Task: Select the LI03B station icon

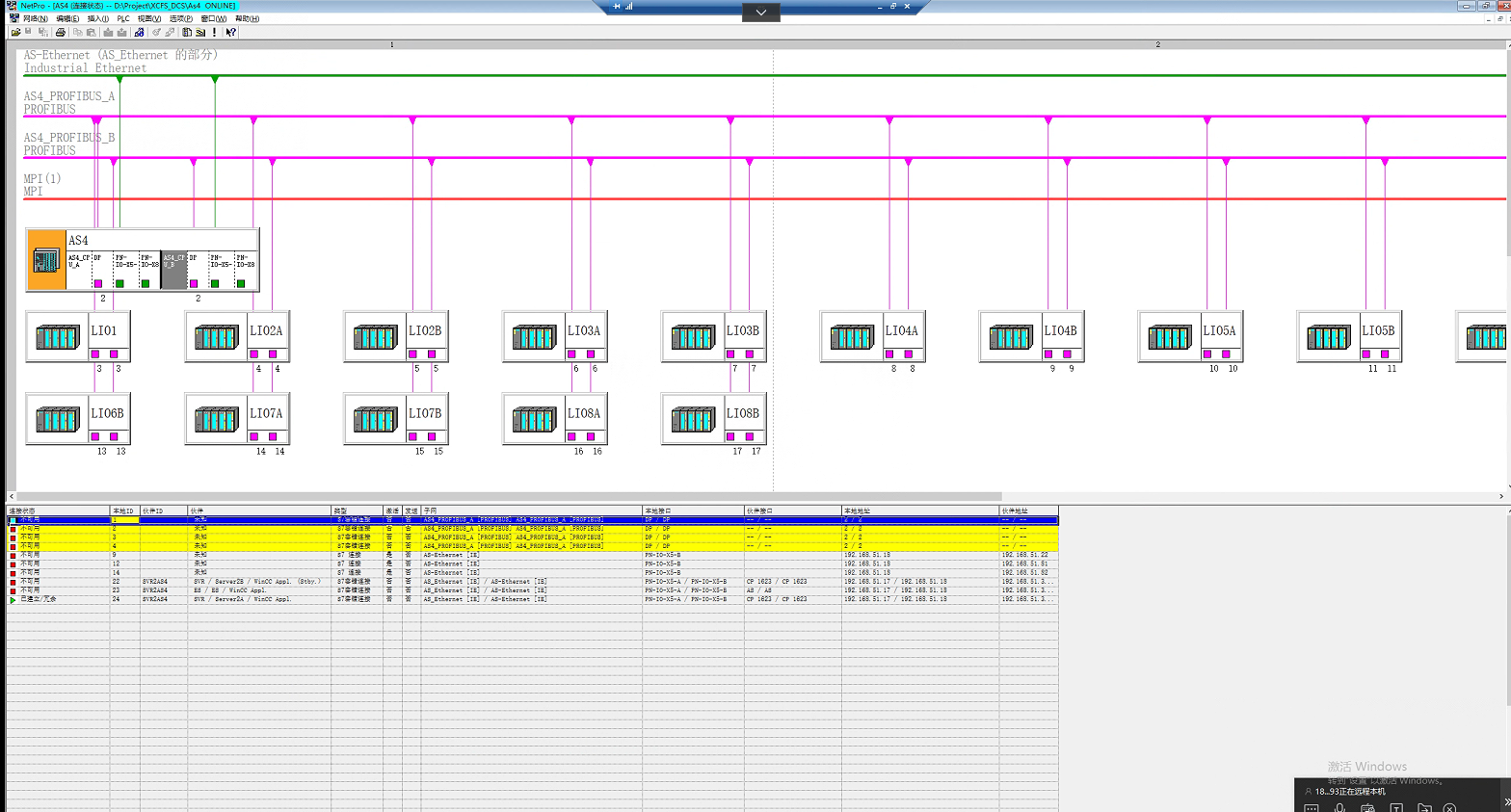Action: coord(693,337)
